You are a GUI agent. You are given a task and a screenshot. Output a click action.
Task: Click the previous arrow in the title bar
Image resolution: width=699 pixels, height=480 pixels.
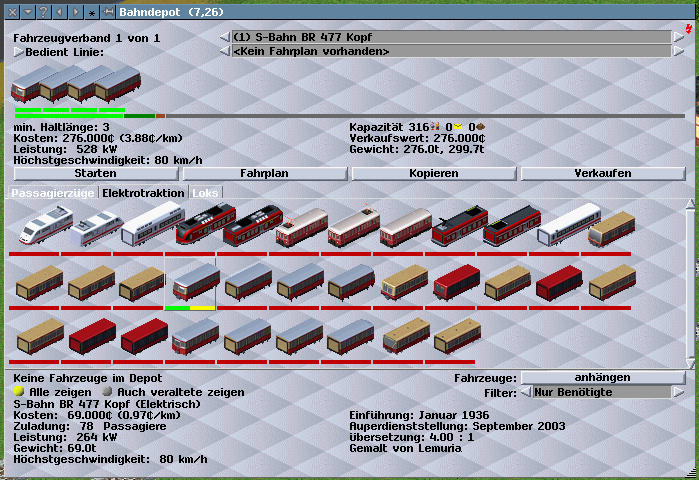[60, 11]
